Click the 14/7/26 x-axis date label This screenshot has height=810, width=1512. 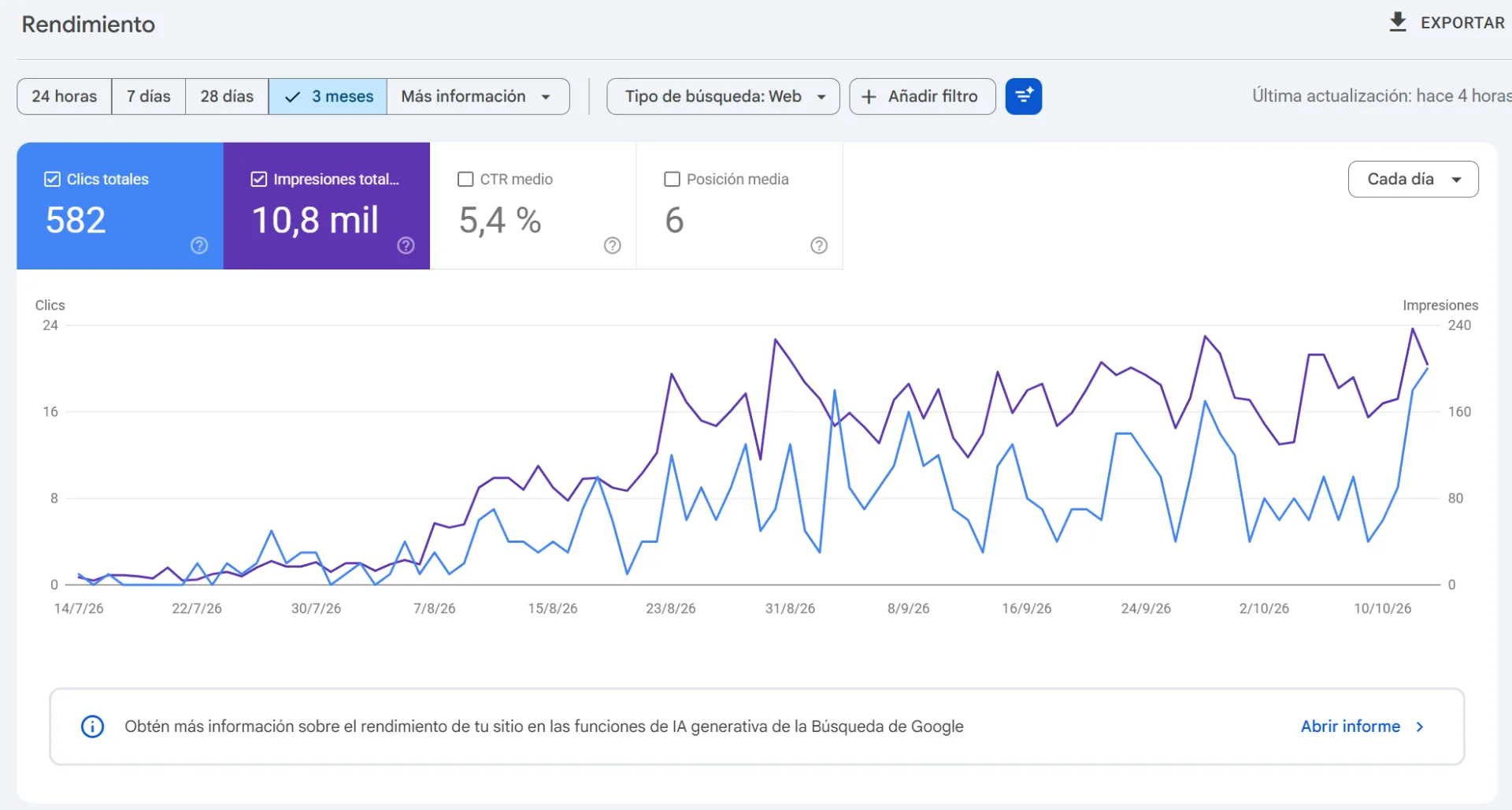(79, 608)
